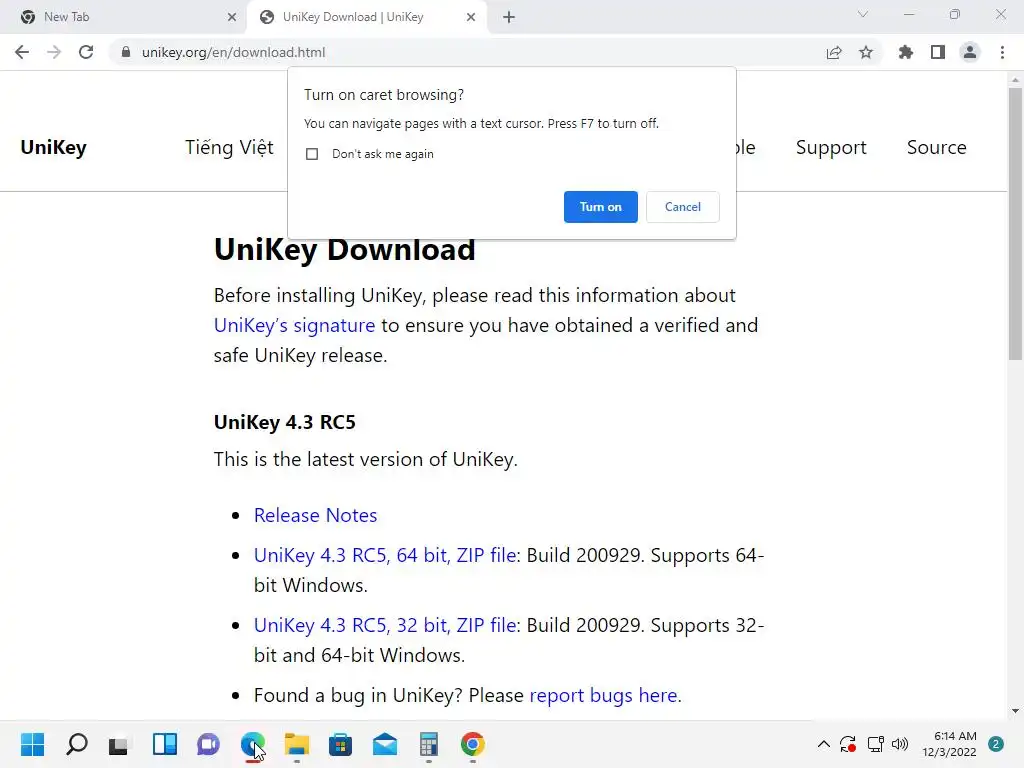Switch site to Tiếng Việt
This screenshot has height=768, width=1024.
coord(229,148)
